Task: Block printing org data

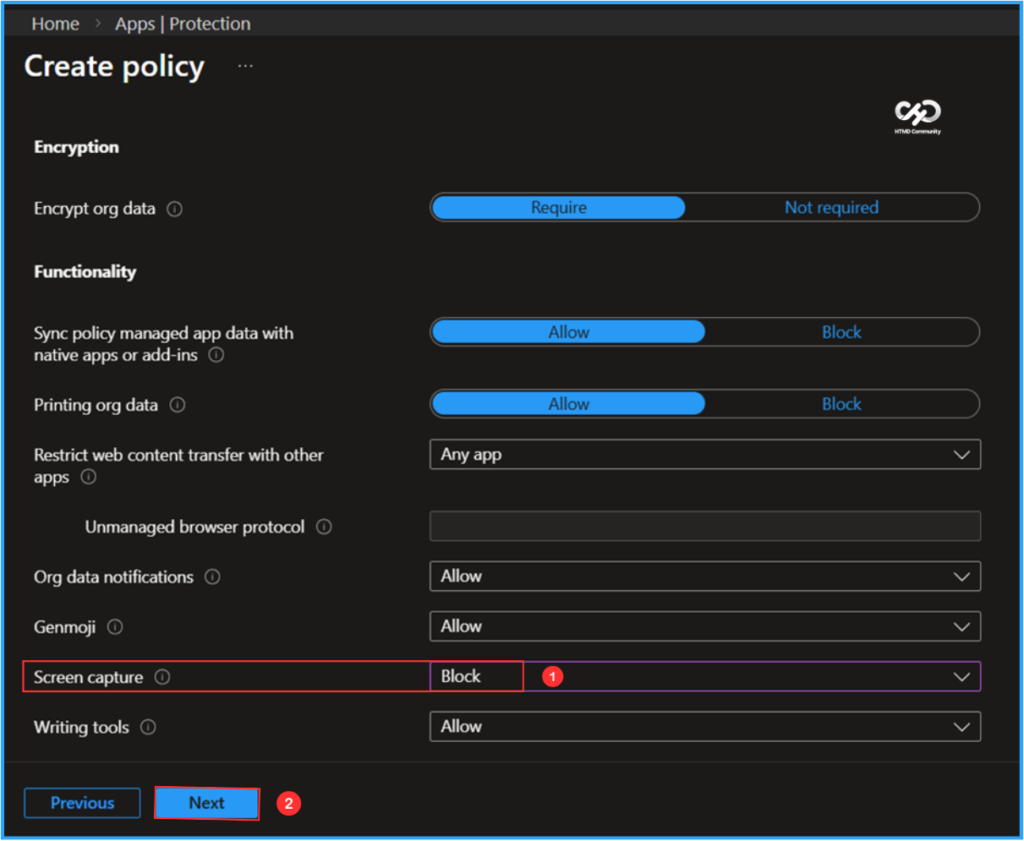Action: 841,404
